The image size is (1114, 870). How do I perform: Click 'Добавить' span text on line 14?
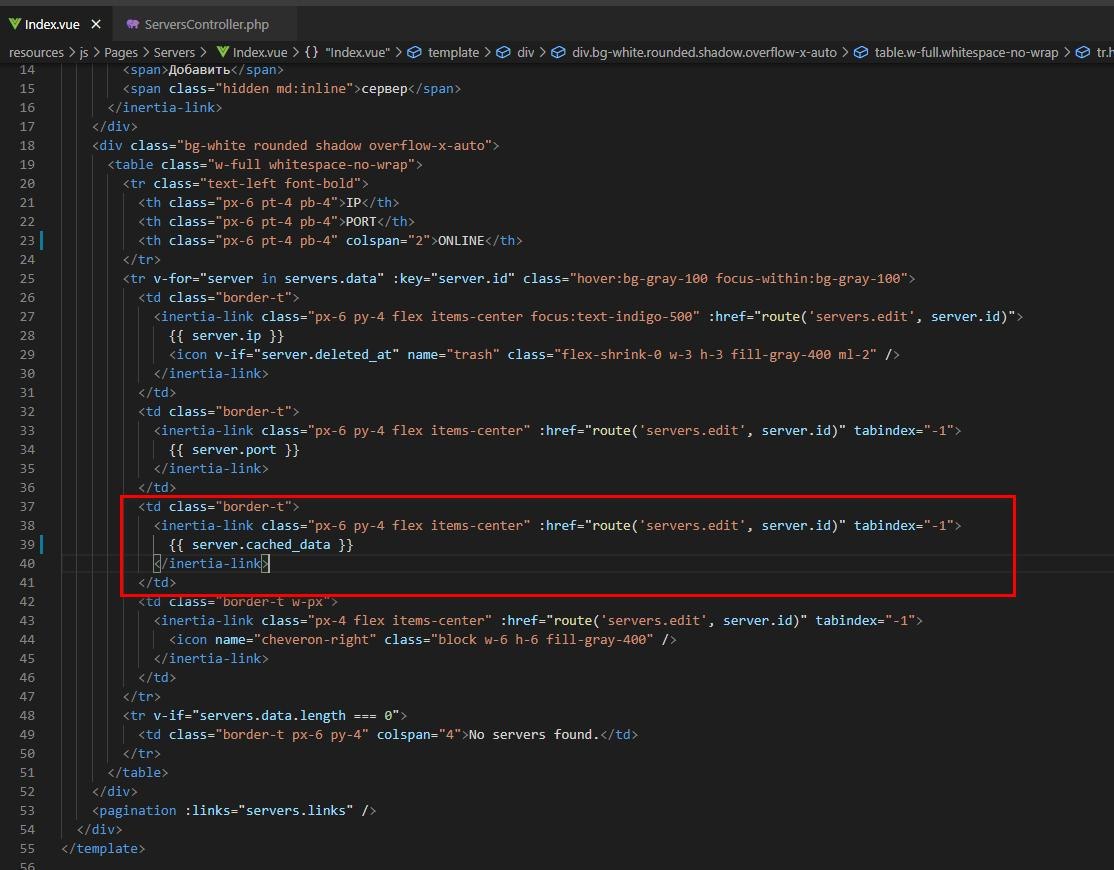click(x=200, y=70)
